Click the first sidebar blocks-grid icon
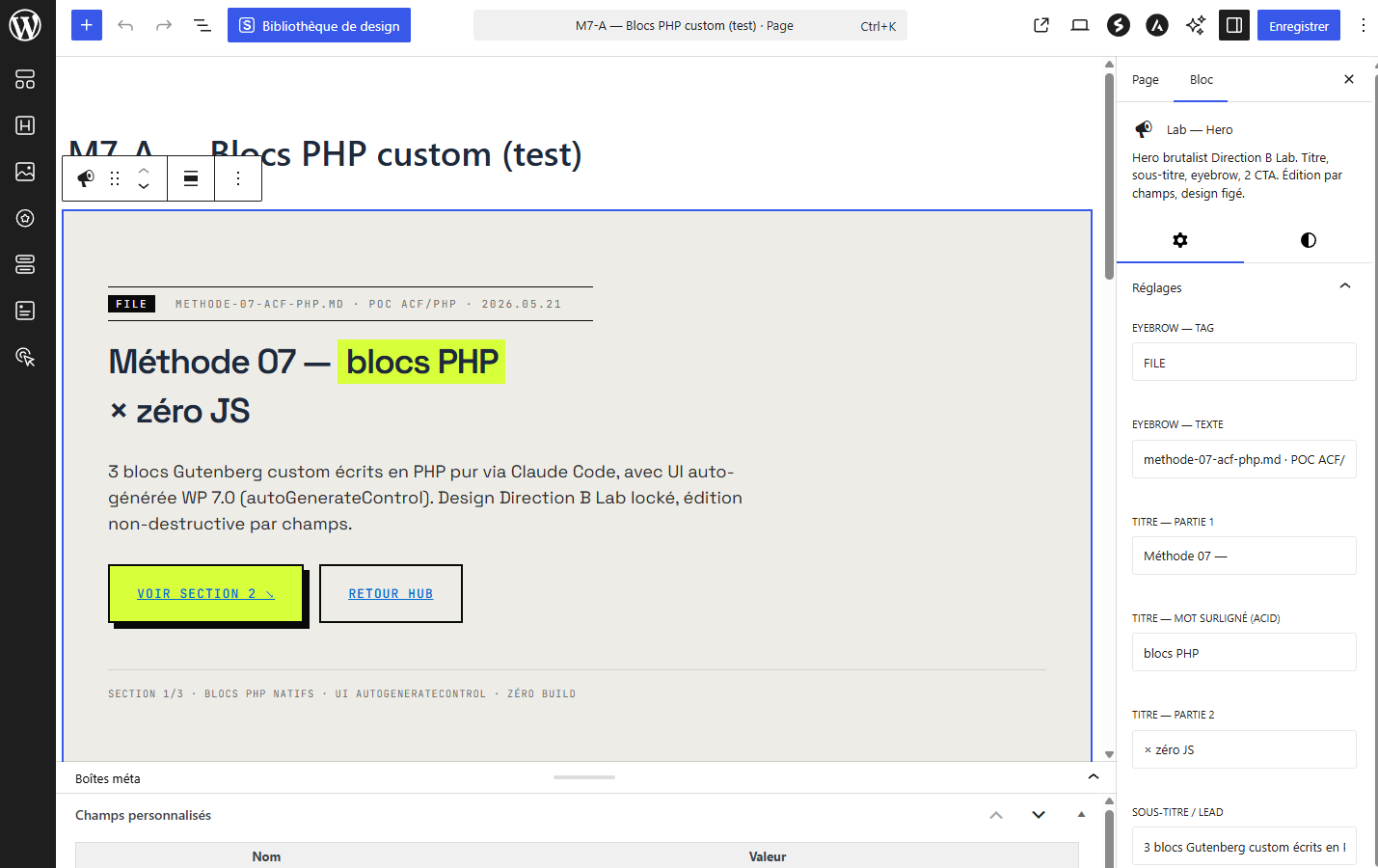Screen dimensions: 1378x868 (x=25, y=79)
